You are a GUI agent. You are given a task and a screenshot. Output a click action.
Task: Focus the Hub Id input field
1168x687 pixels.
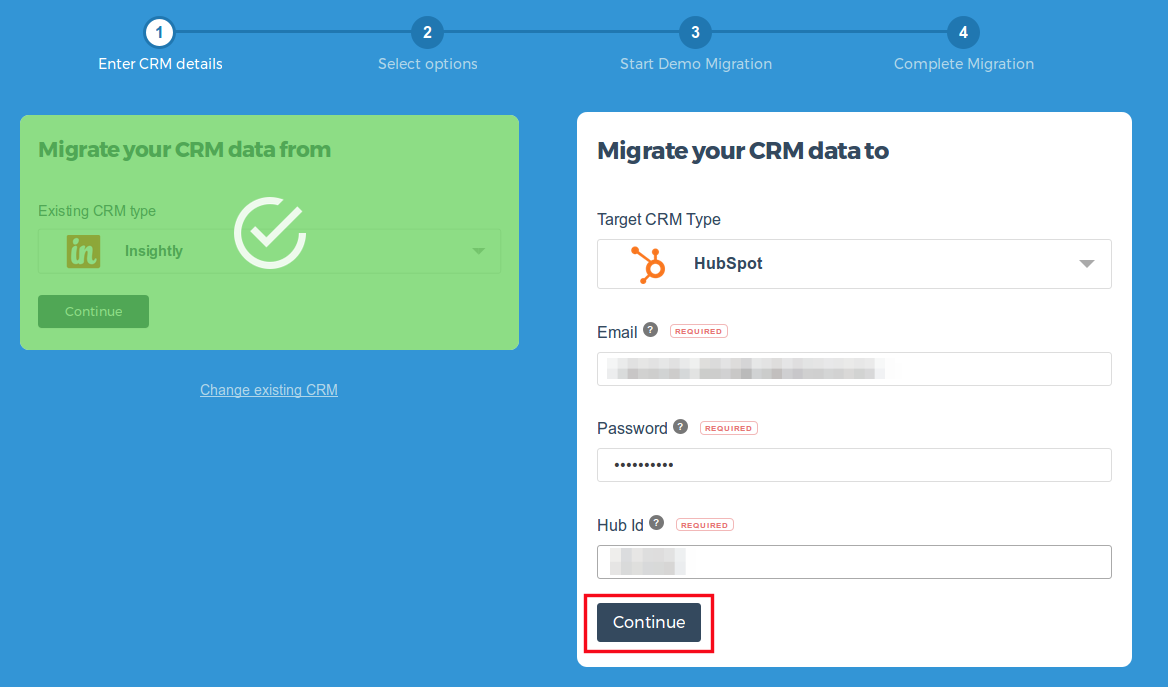click(x=854, y=562)
